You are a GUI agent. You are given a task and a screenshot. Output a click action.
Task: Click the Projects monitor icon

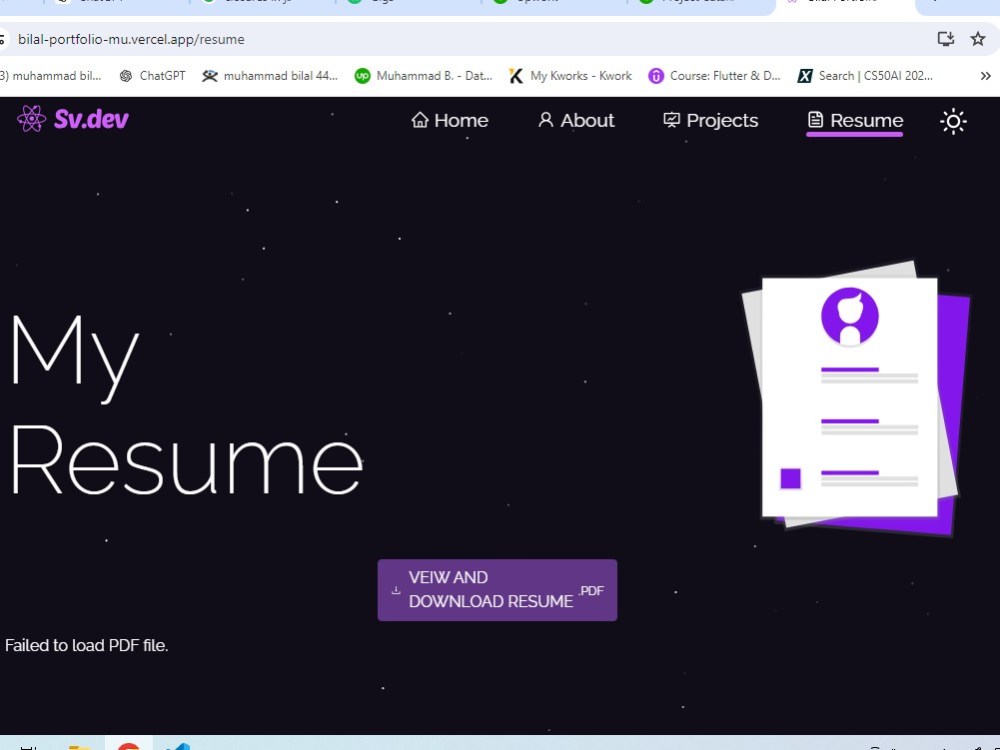coord(671,119)
